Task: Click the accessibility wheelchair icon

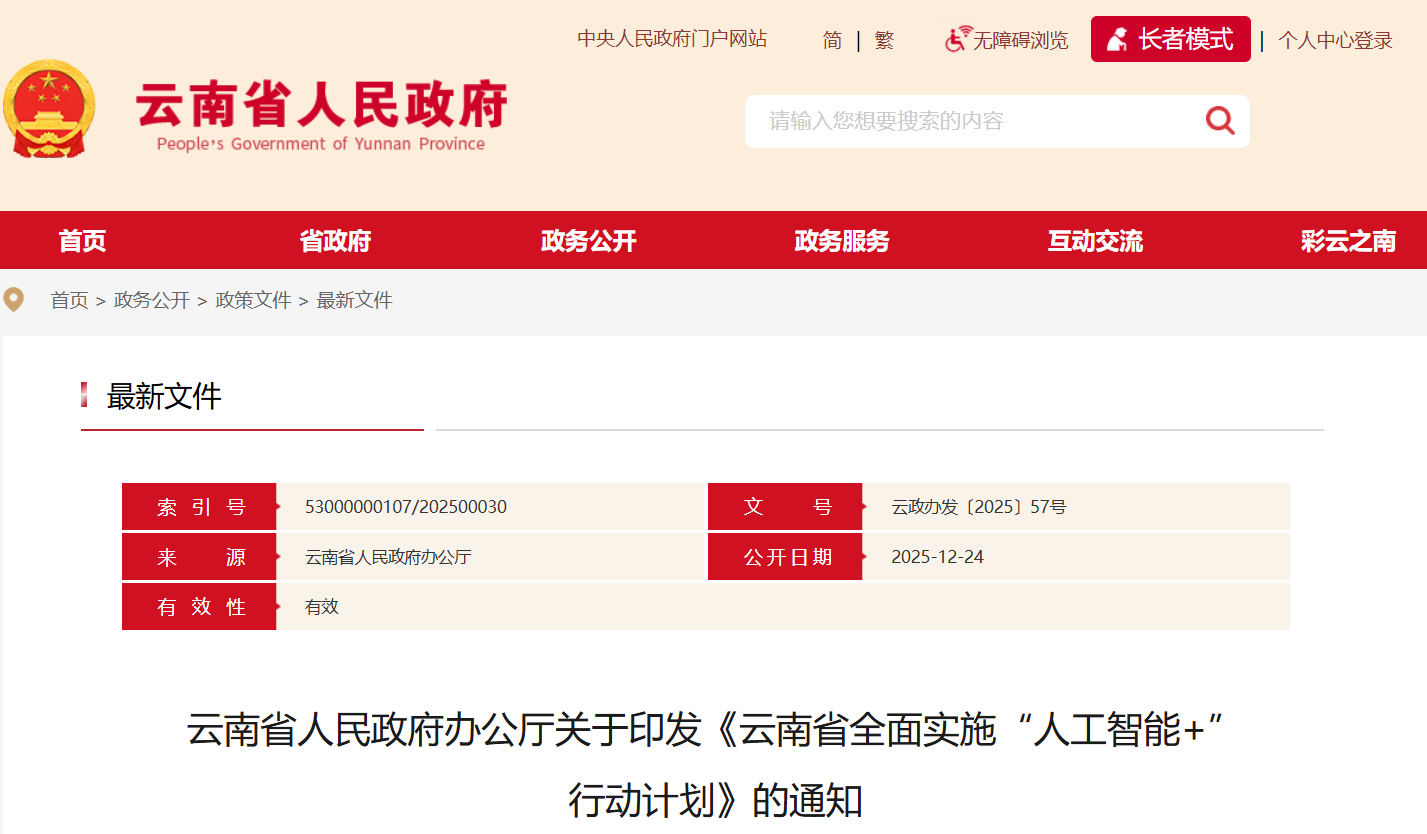Action: [957, 40]
